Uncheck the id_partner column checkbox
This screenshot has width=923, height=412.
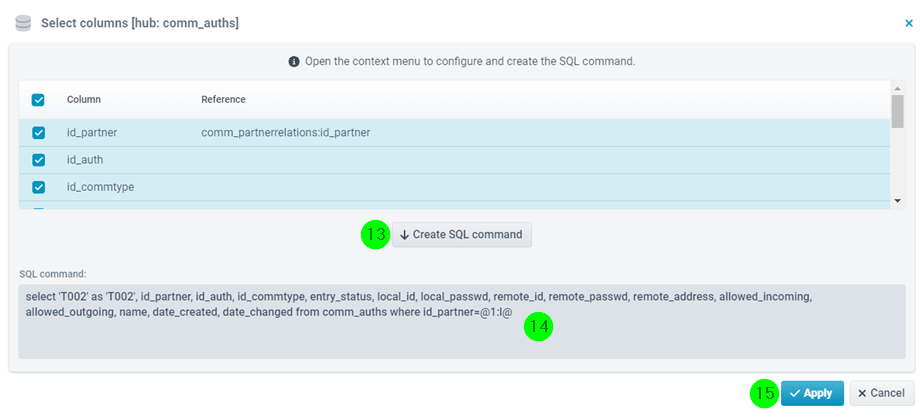tap(38, 132)
